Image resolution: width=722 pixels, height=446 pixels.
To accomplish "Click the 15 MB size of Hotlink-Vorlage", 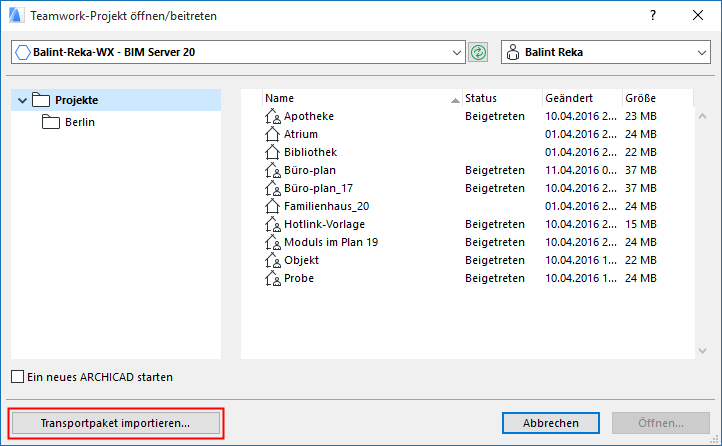I will 640,224.
